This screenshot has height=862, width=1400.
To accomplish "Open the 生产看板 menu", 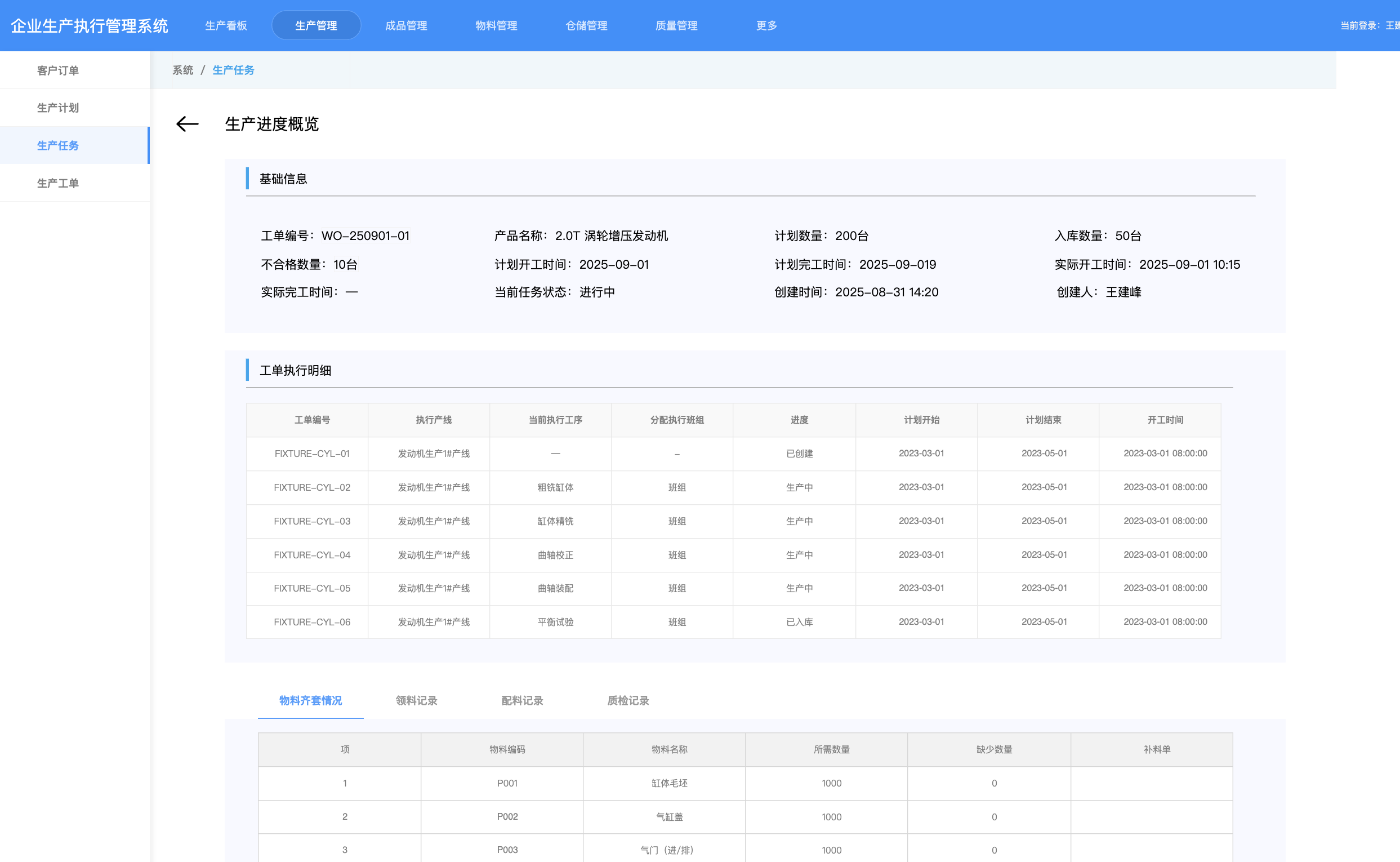I will pyautogui.click(x=226, y=26).
